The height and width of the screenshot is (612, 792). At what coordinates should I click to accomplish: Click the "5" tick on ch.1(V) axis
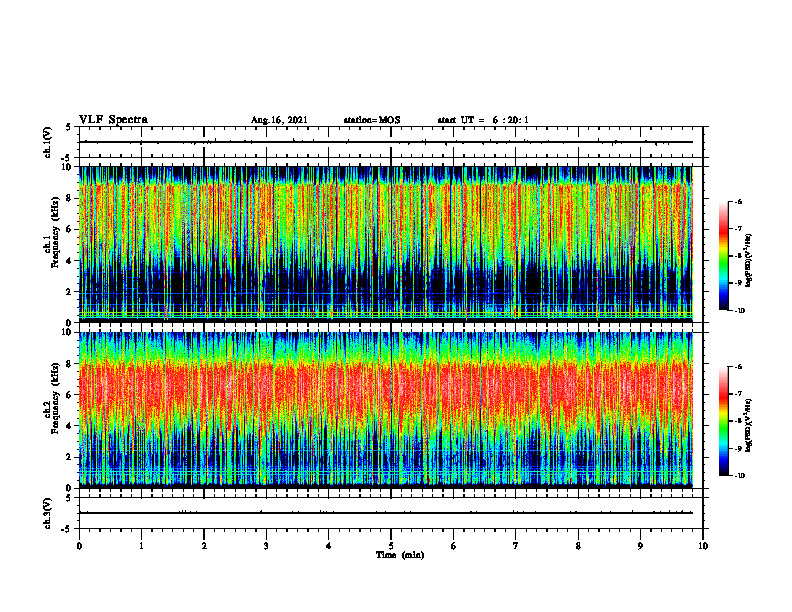[x=69, y=127]
